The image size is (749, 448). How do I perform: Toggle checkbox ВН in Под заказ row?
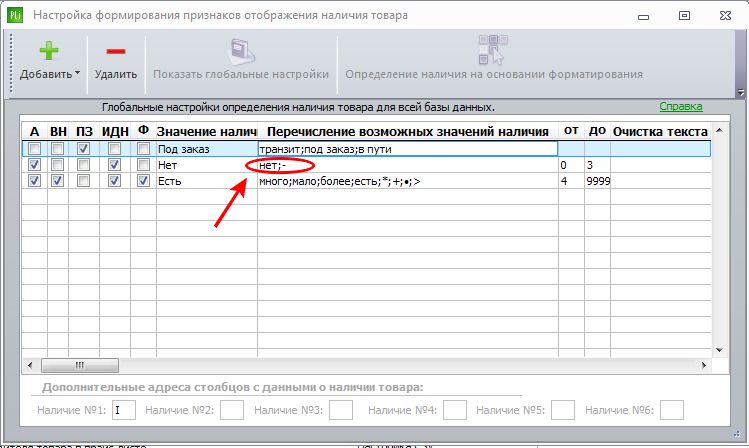[x=57, y=149]
